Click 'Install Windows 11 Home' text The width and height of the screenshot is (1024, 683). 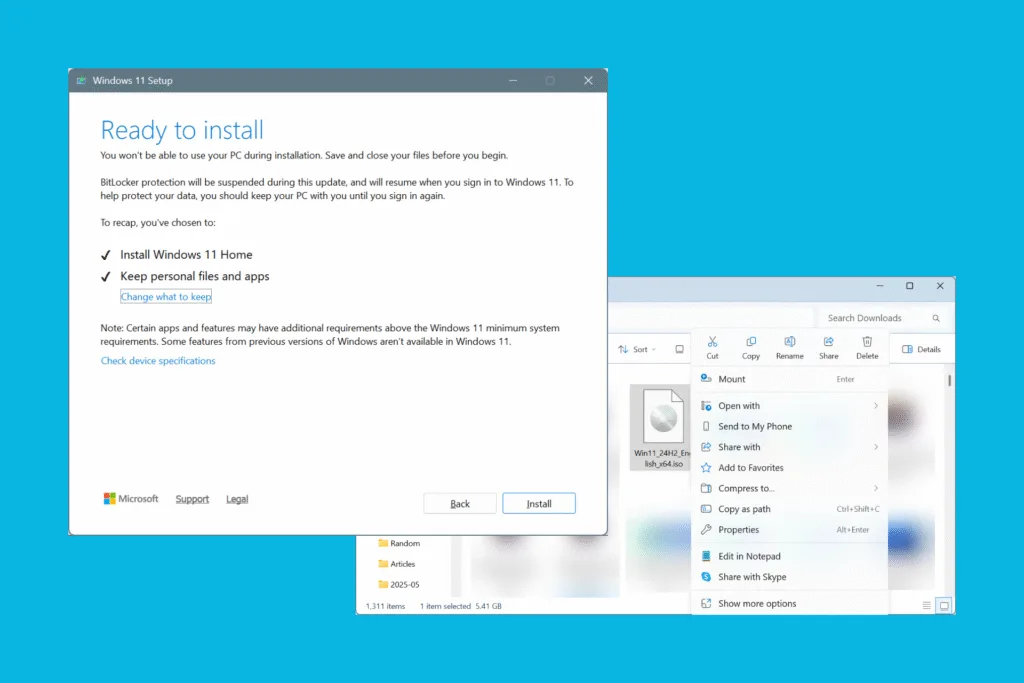pyautogui.click(x=186, y=255)
